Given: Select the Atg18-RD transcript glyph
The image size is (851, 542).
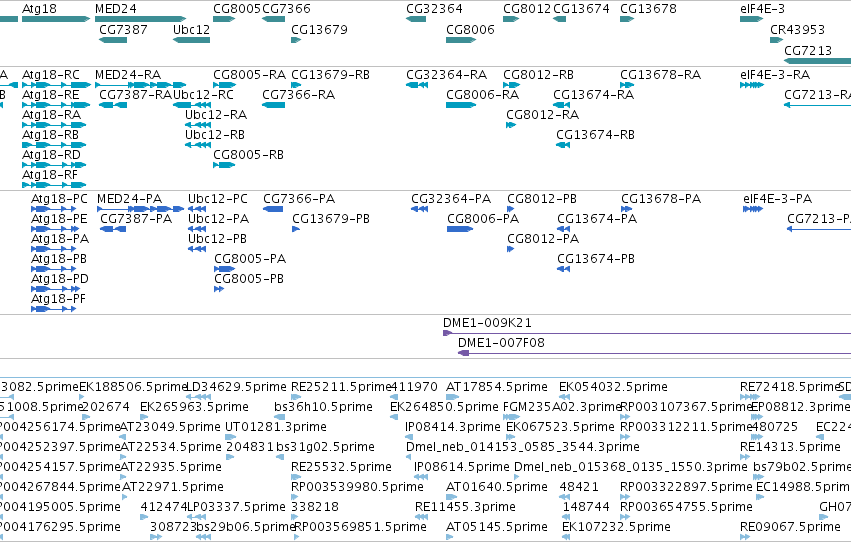Looking at the screenshot, I should [54, 165].
